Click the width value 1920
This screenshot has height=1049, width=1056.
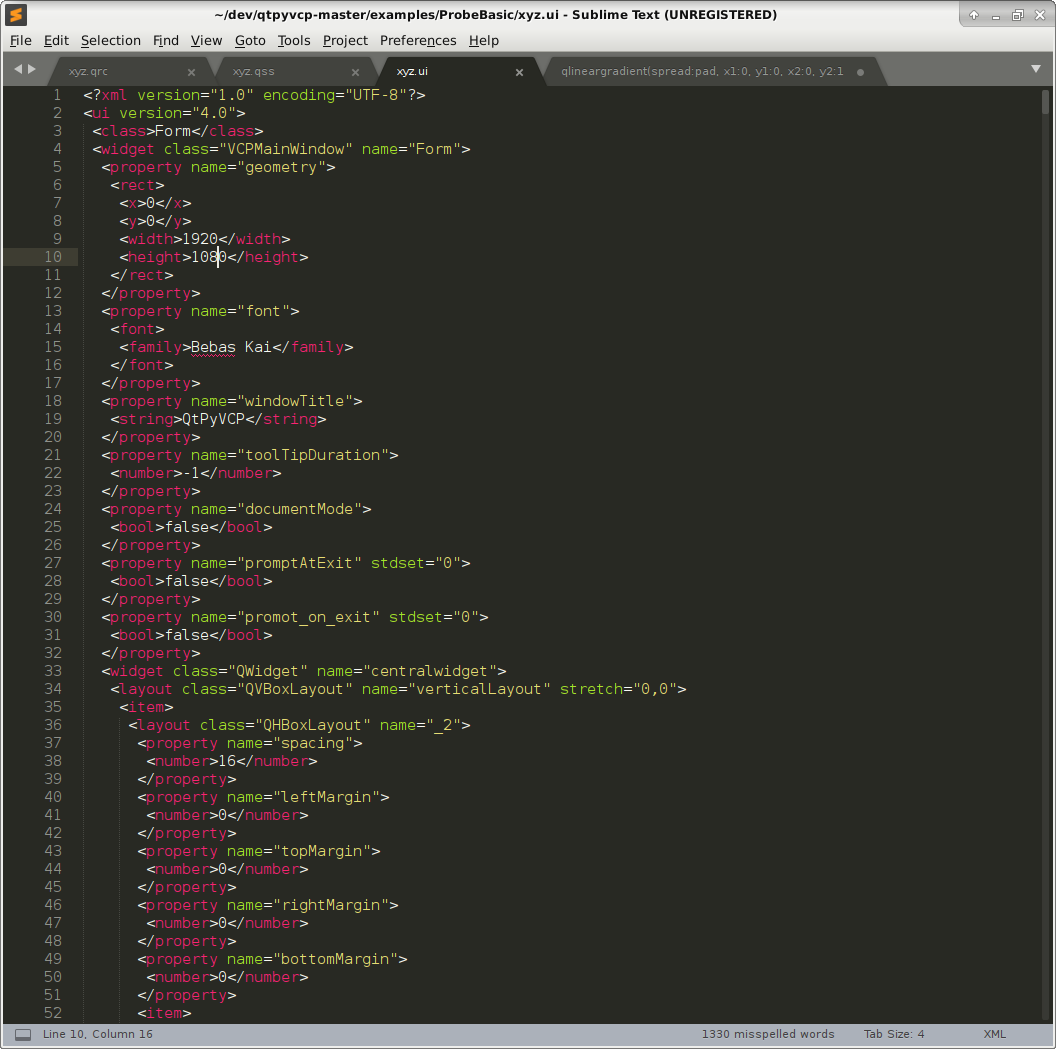[200, 239]
